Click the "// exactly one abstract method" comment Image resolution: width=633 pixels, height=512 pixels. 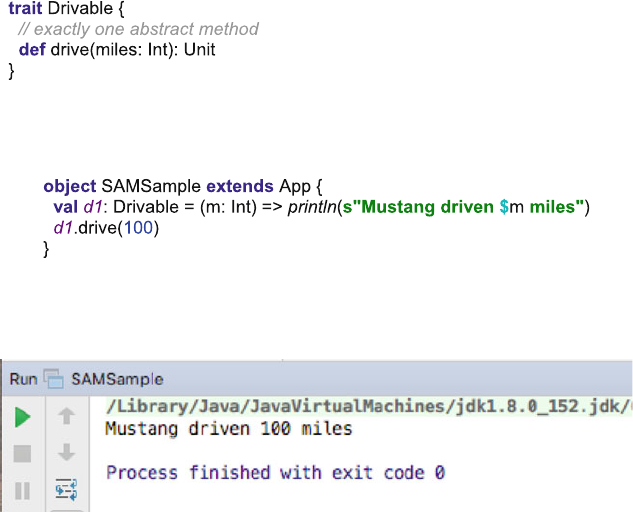[x=138, y=29]
